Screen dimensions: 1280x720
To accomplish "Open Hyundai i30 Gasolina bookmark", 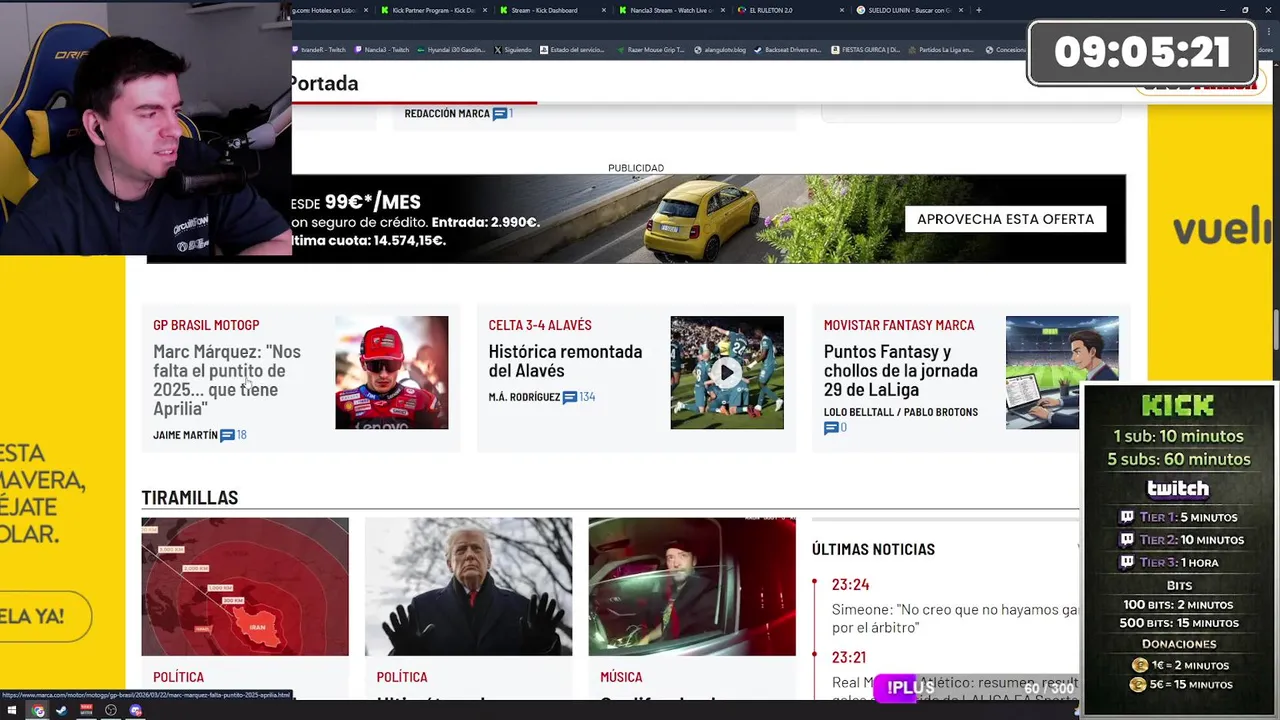I will [x=450, y=49].
